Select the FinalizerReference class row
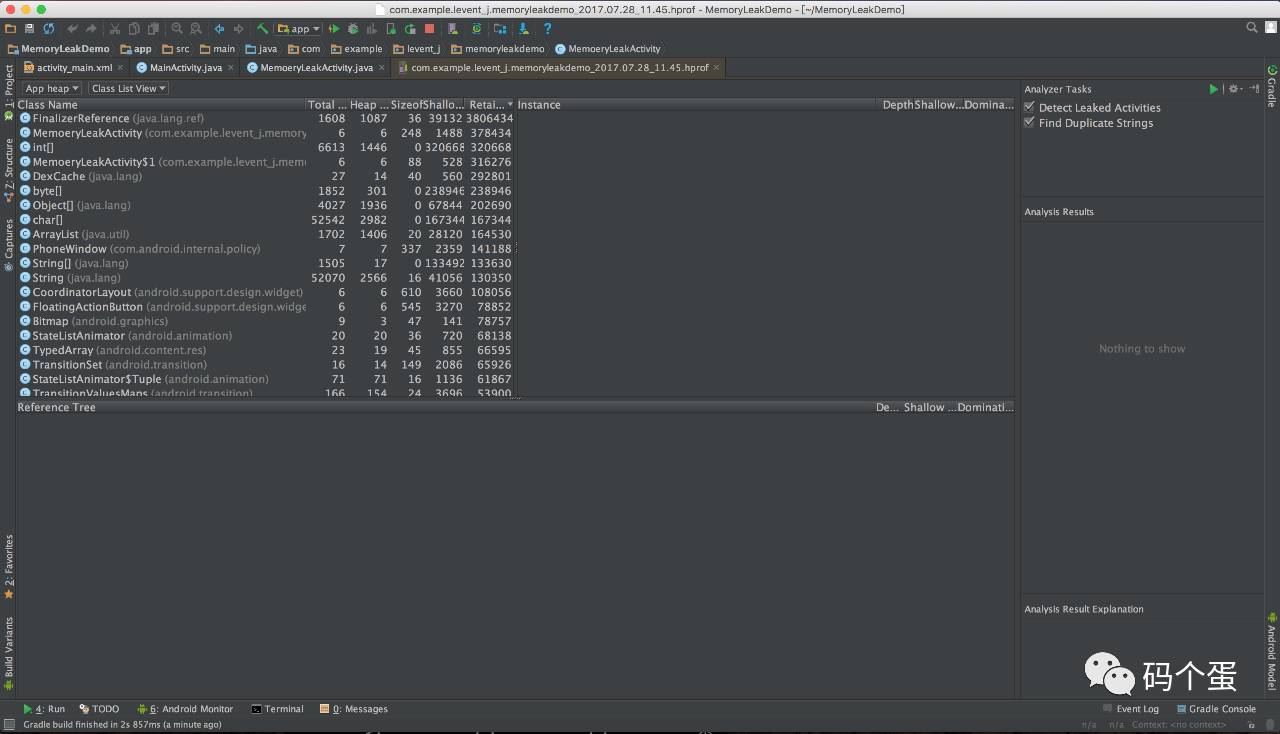Image resolution: width=1280 pixels, height=734 pixels. pyautogui.click(x=266, y=118)
